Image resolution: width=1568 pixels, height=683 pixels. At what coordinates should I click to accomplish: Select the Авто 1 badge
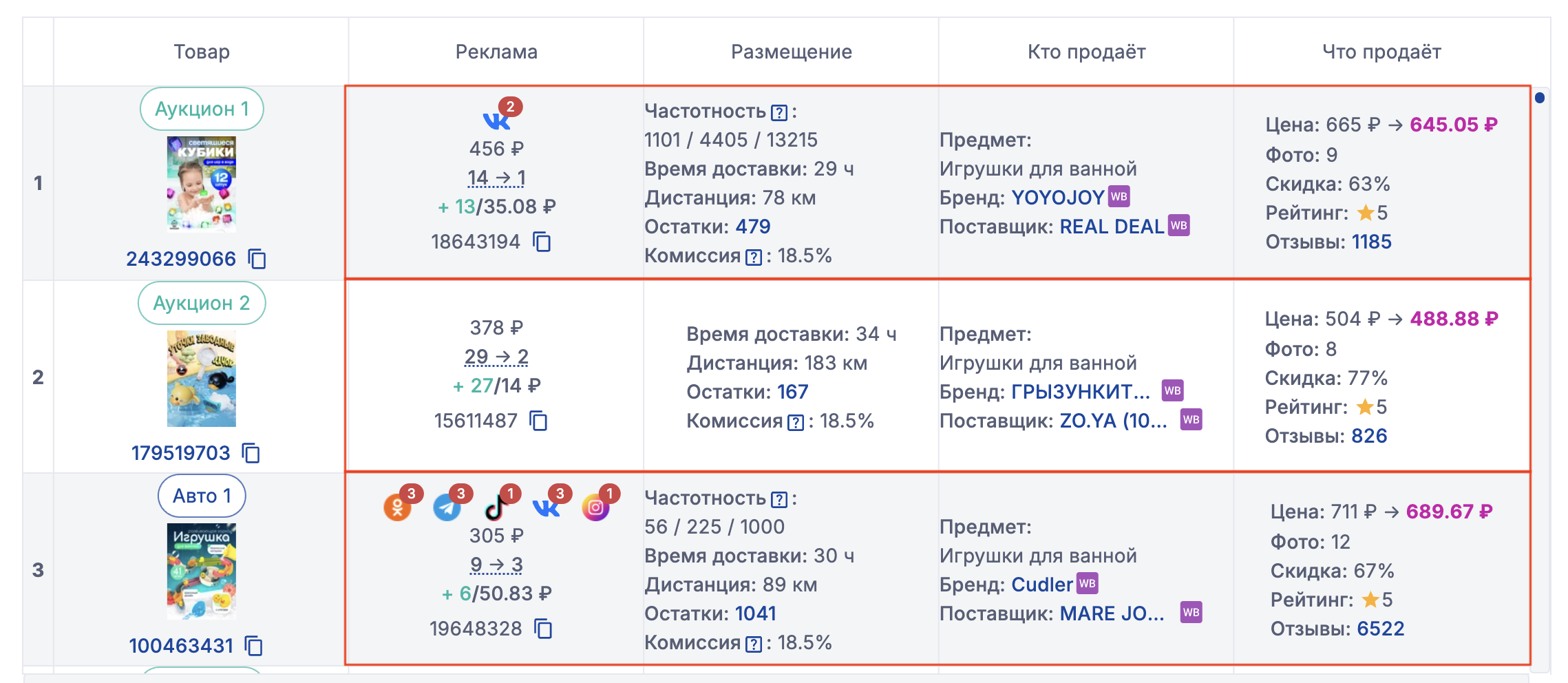(x=202, y=496)
